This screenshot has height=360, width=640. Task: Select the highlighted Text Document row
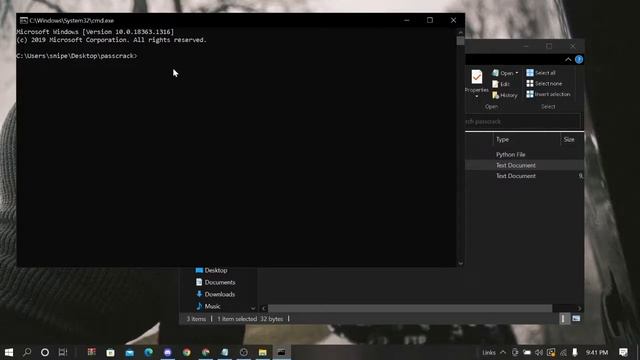[524, 165]
